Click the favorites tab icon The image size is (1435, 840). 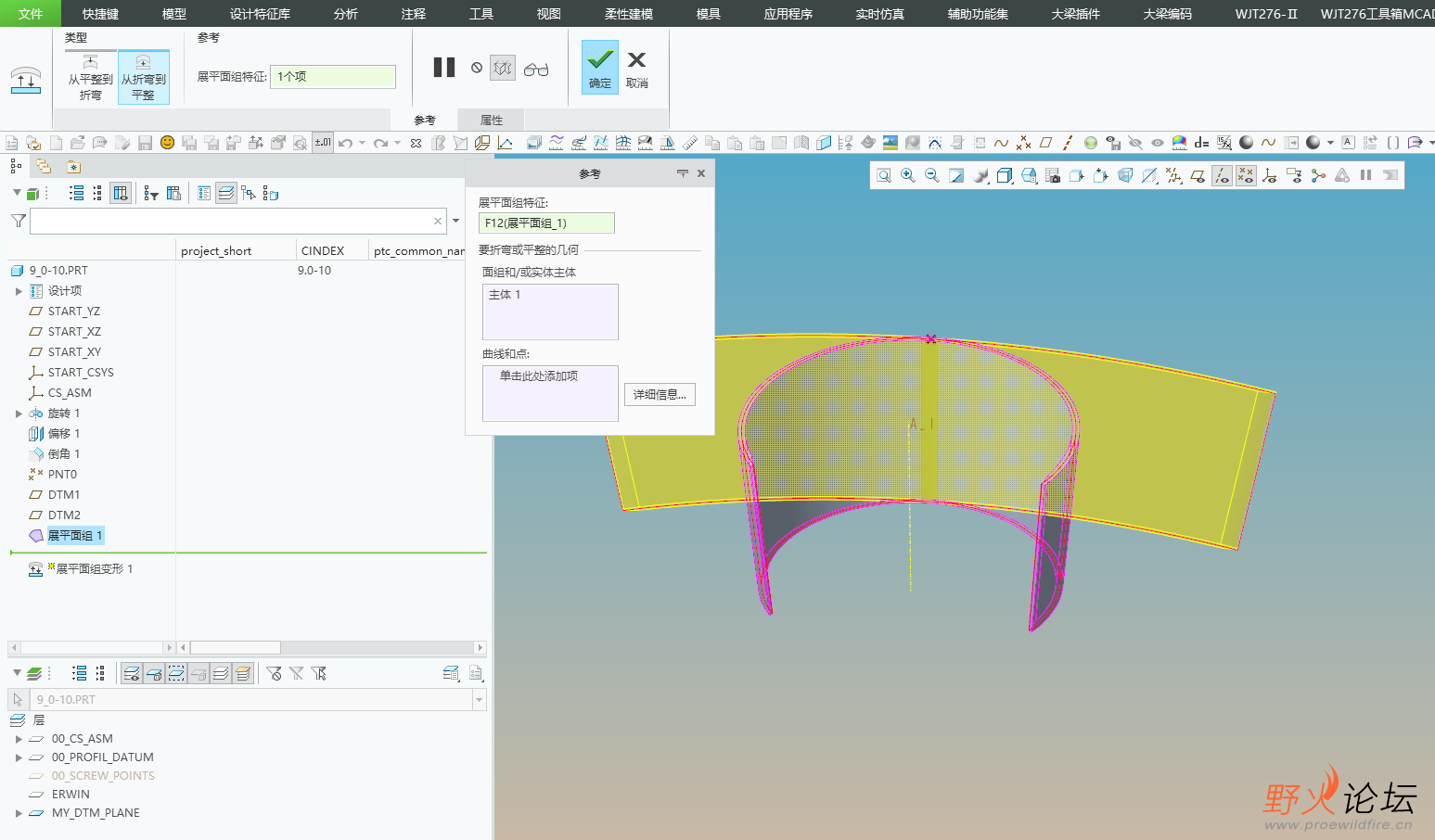[73, 167]
